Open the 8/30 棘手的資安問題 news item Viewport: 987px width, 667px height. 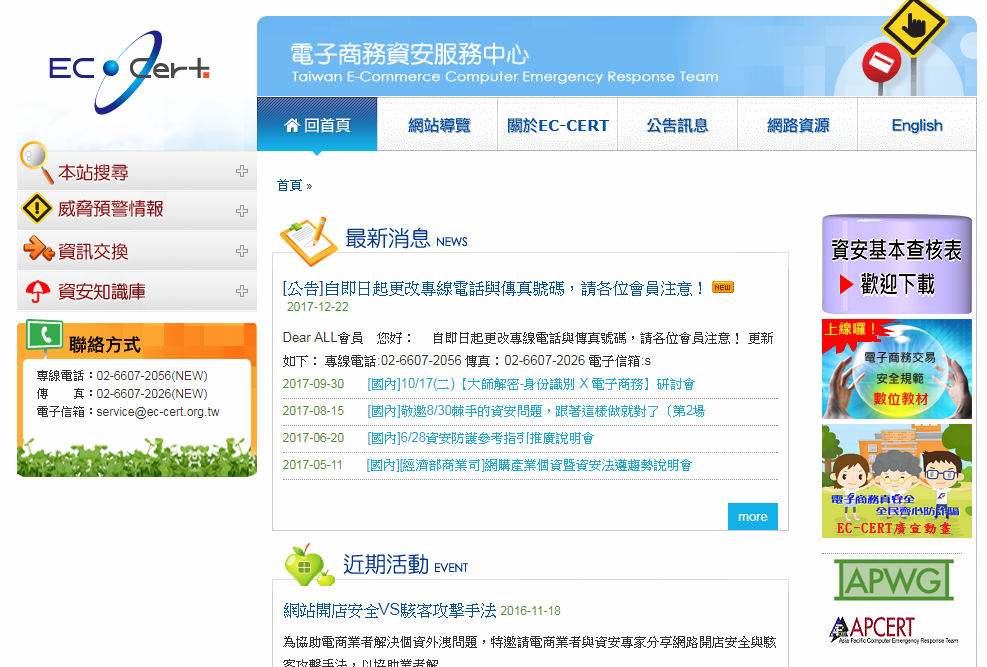click(536, 412)
